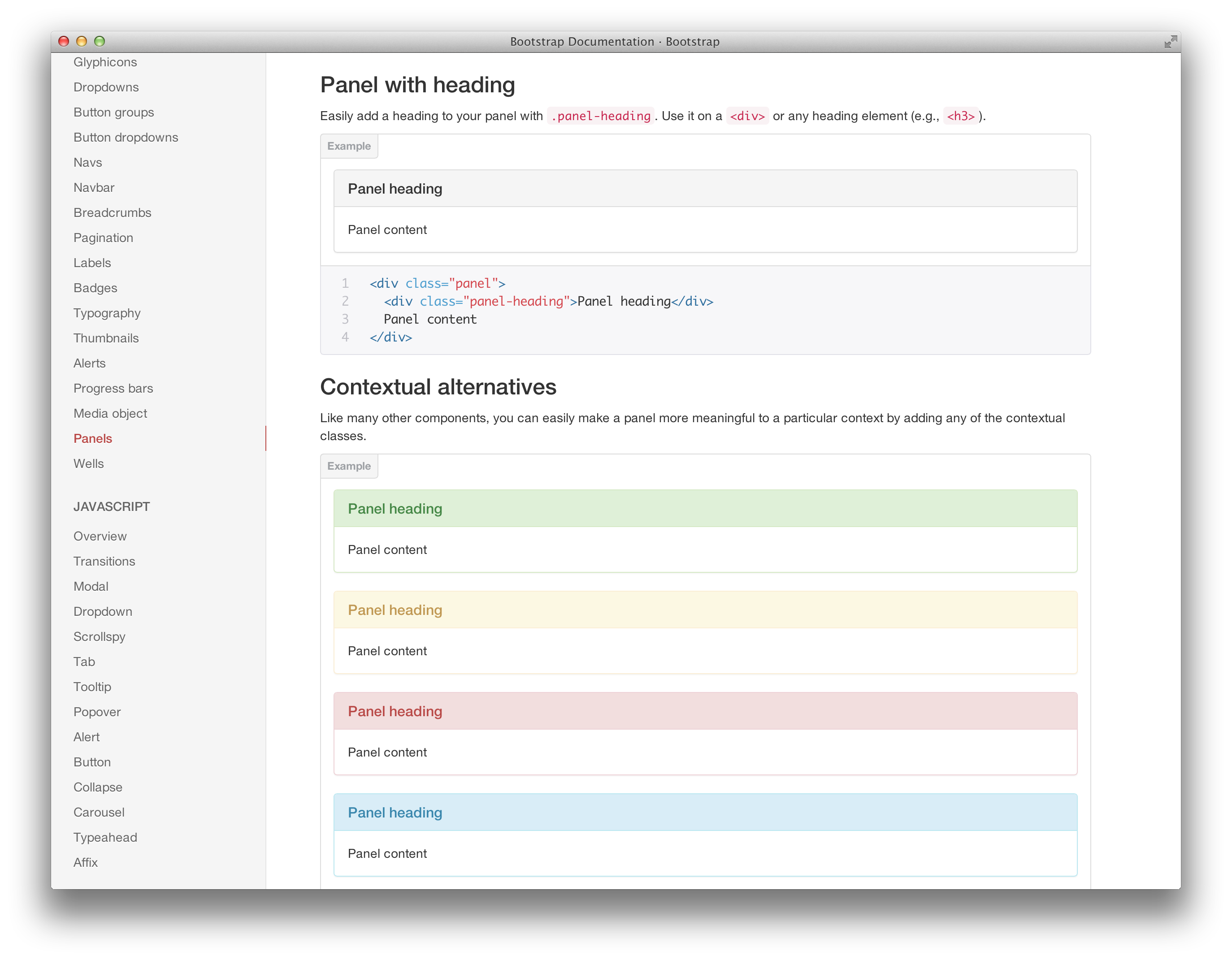Open JavaScript Overview link
The height and width of the screenshot is (960, 1232).
pyautogui.click(x=100, y=536)
